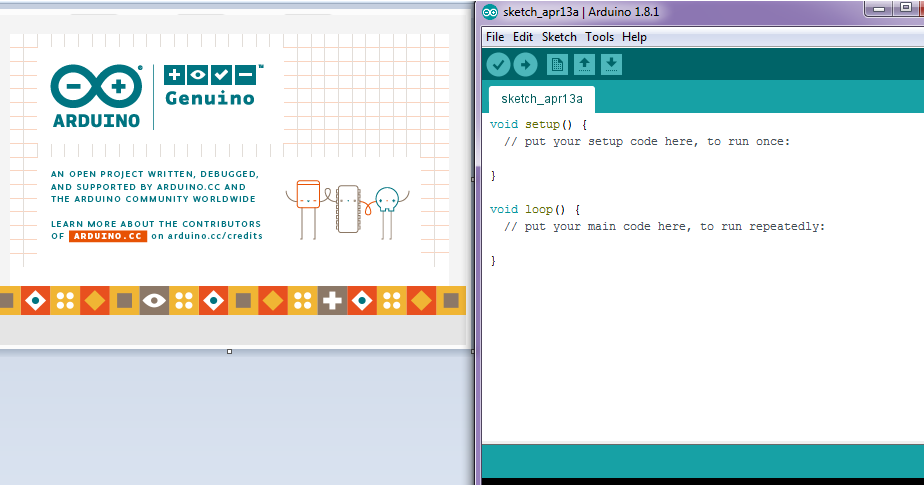Viewport: 924px width, 485px height.
Task: Click the Verify checkmark button
Action: pos(498,65)
